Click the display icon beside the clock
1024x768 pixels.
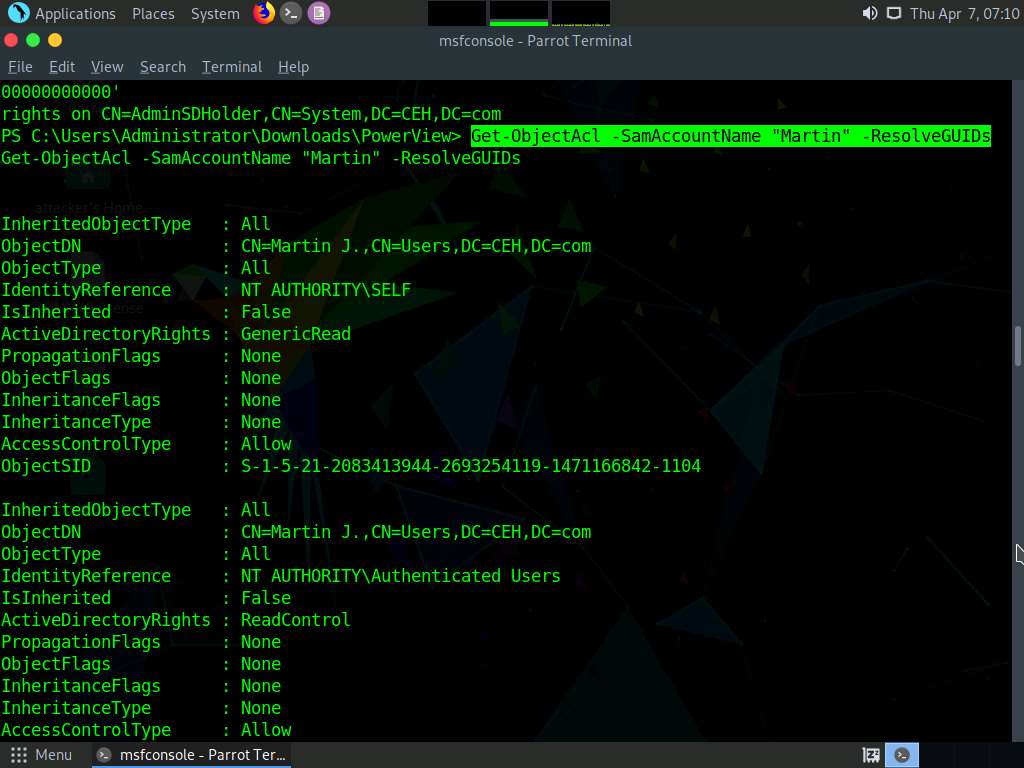pos(893,13)
